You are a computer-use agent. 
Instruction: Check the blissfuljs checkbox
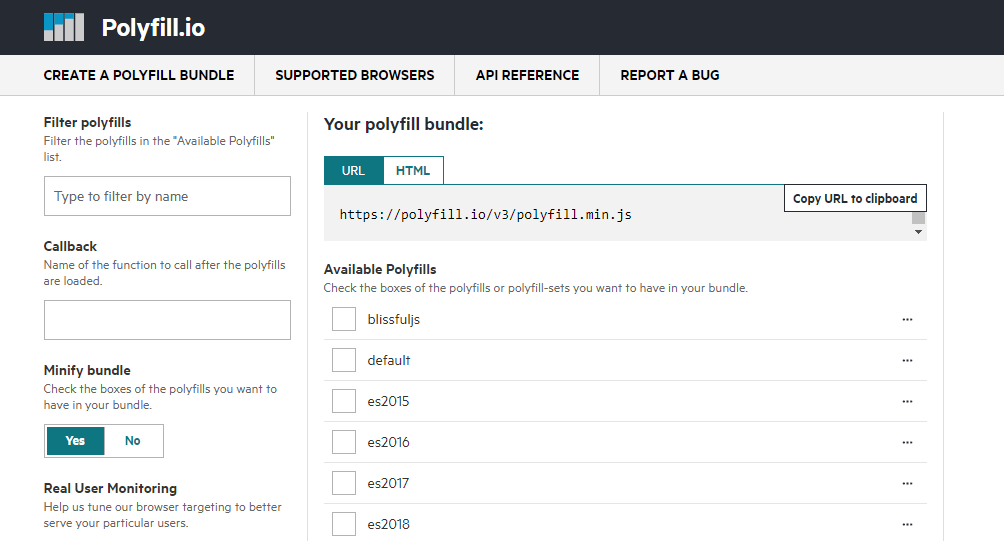[344, 319]
